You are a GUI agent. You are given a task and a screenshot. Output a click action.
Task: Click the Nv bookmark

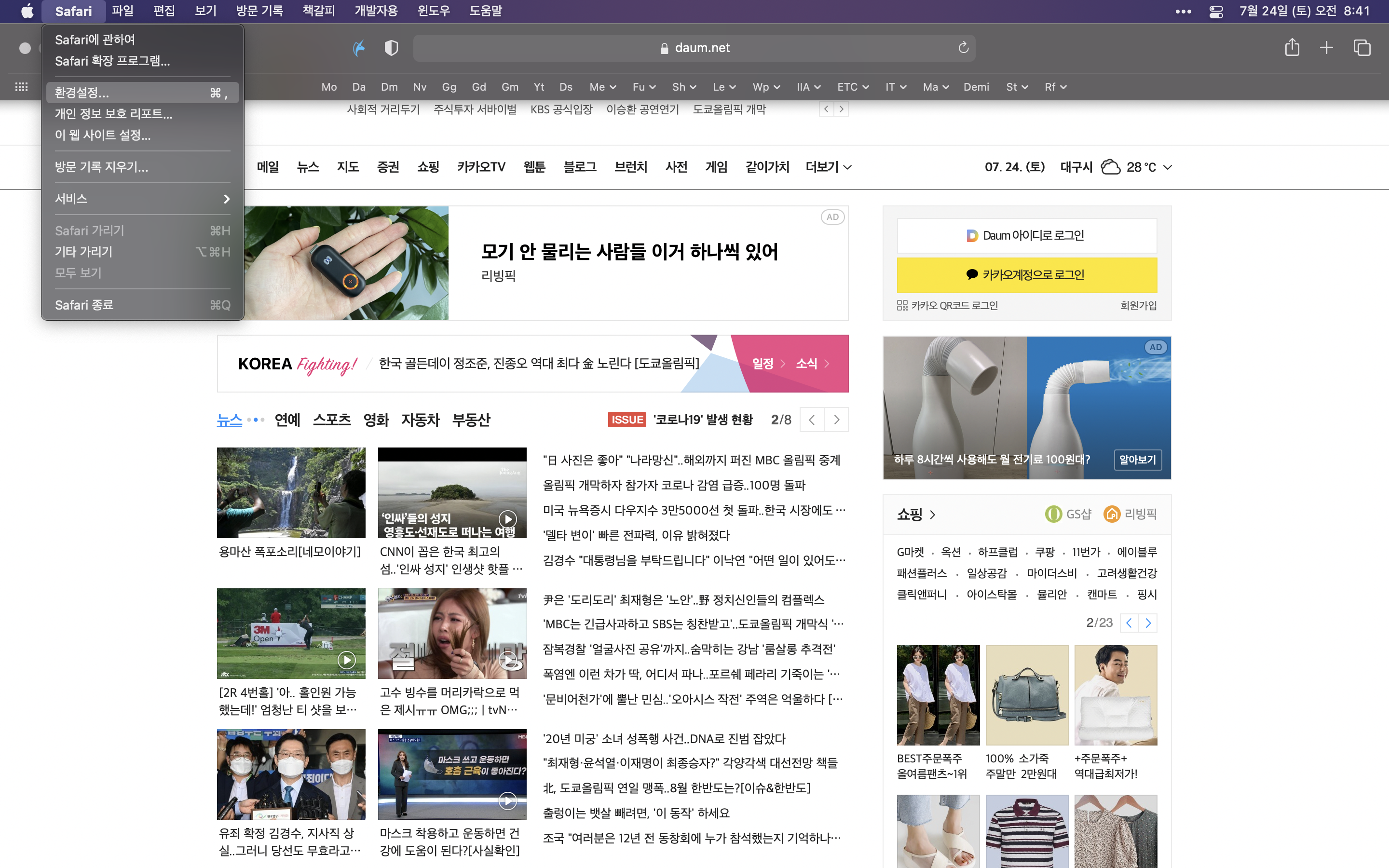tap(420, 87)
